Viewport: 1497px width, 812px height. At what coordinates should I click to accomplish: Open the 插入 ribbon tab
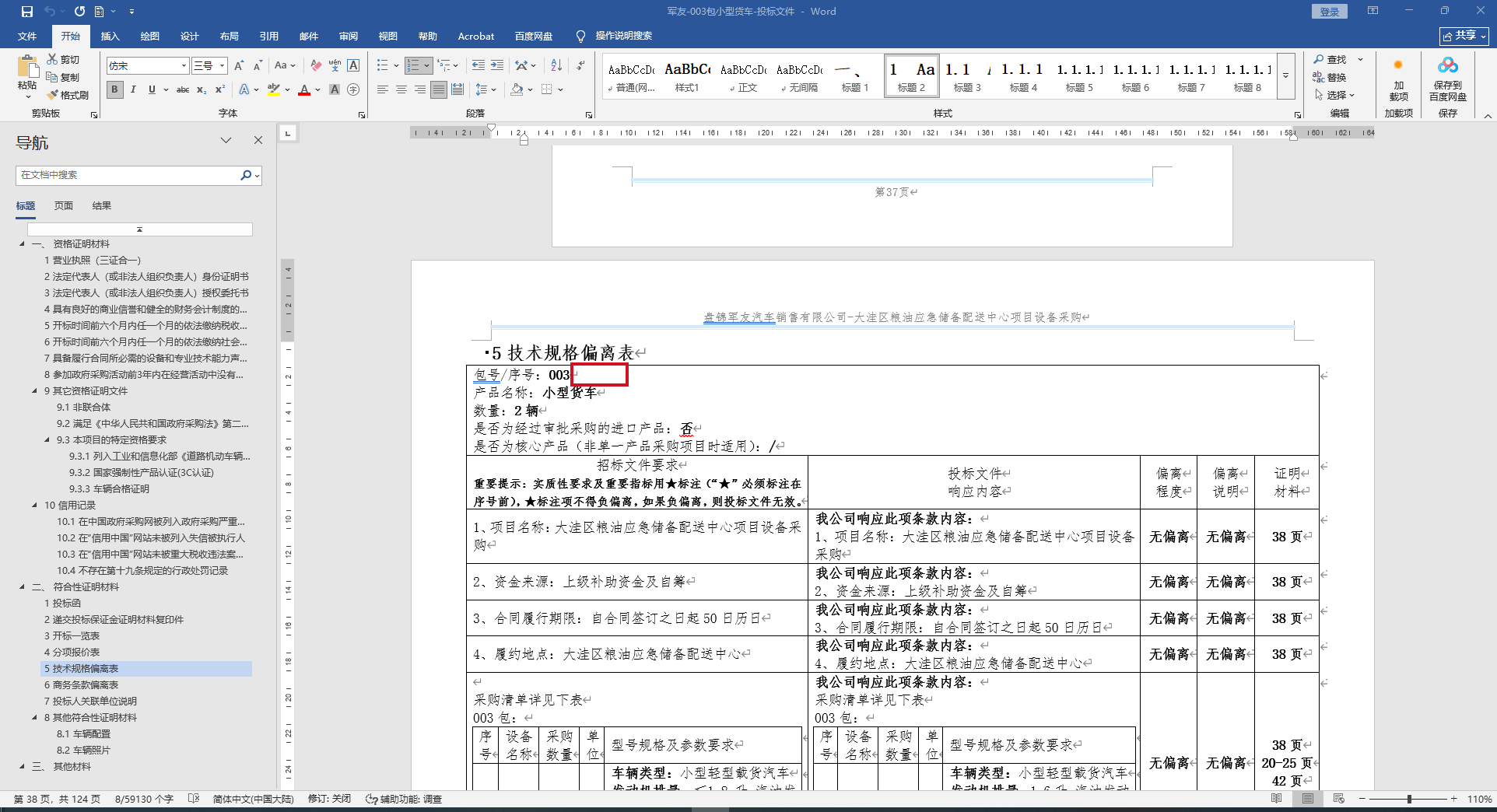pos(110,36)
